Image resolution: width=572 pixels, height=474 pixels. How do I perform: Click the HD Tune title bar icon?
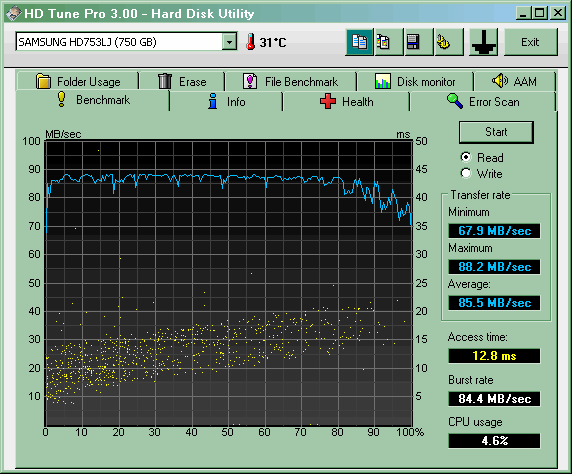tap(13, 14)
